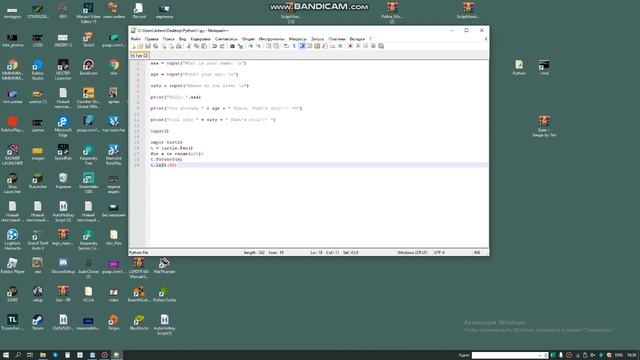Select the Корзина recycle bin icon
The height and width of the screenshot is (360, 640).
tap(63, 181)
